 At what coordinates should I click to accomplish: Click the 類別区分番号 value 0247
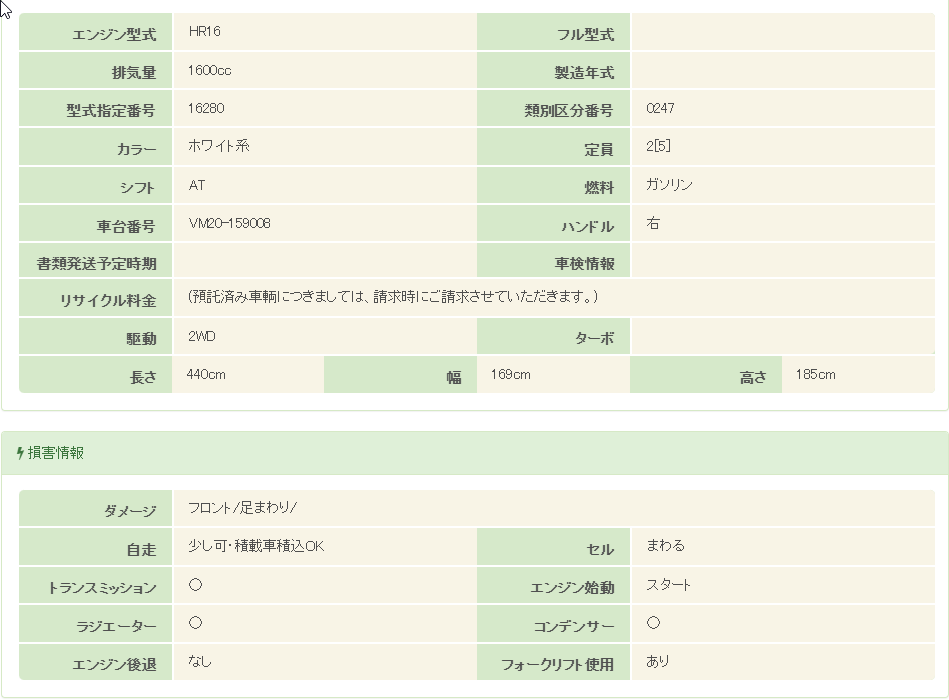click(660, 108)
